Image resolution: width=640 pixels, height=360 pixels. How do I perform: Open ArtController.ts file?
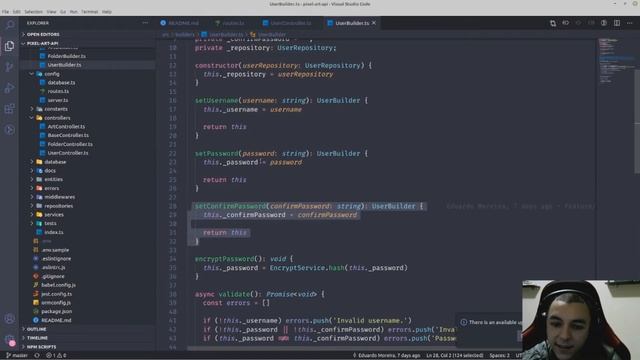(x=66, y=127)
